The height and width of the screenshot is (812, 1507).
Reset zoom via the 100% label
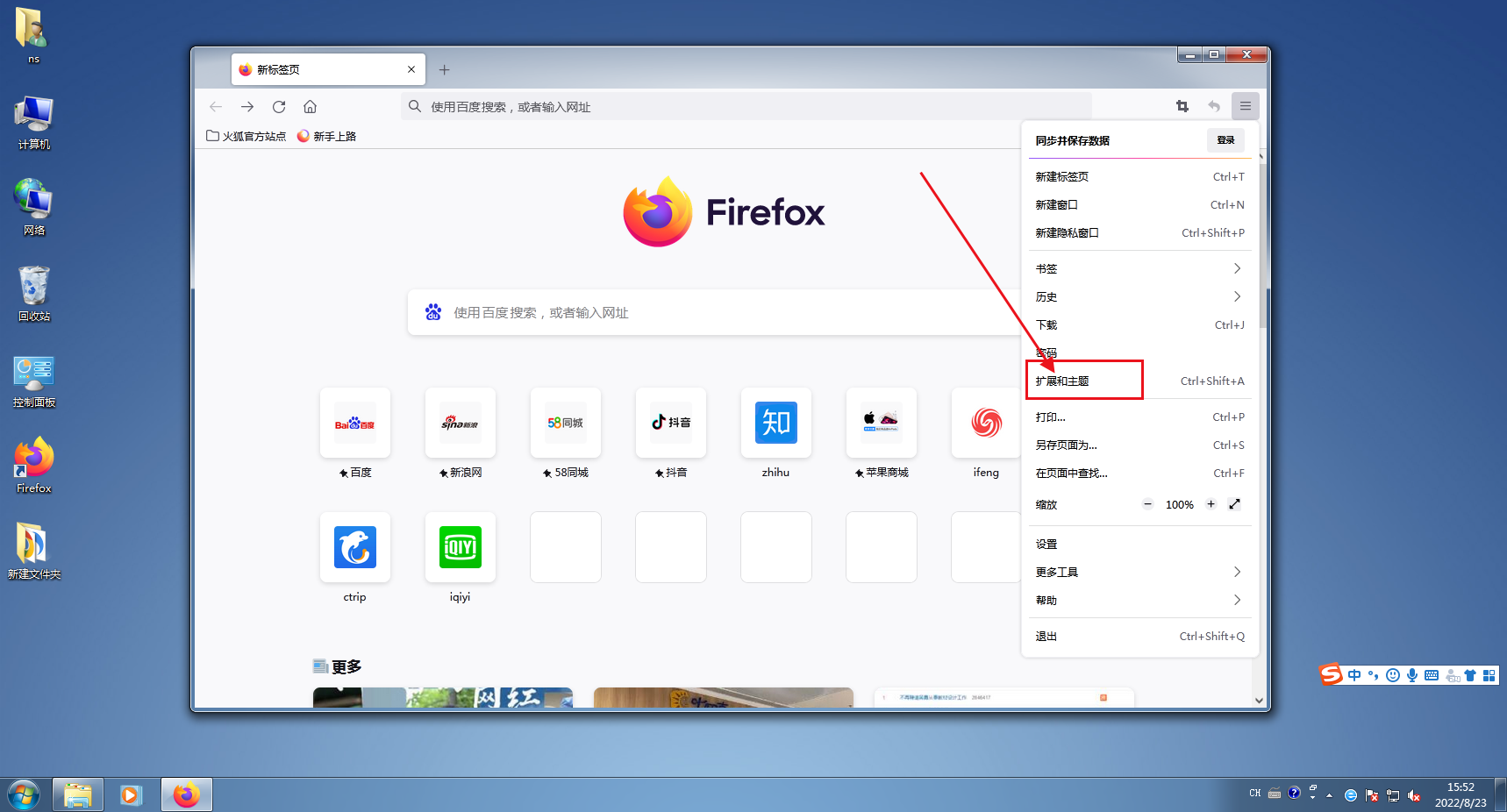coord(1179,505)
